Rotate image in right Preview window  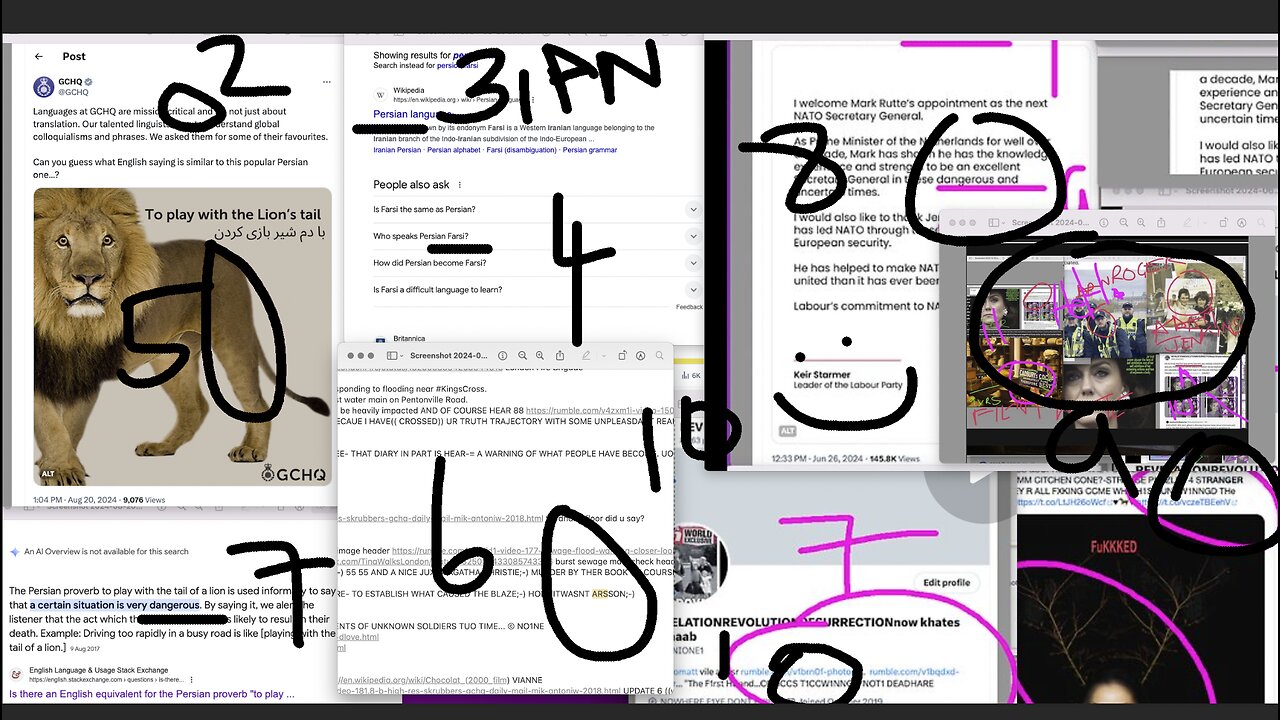point(1223,223)
